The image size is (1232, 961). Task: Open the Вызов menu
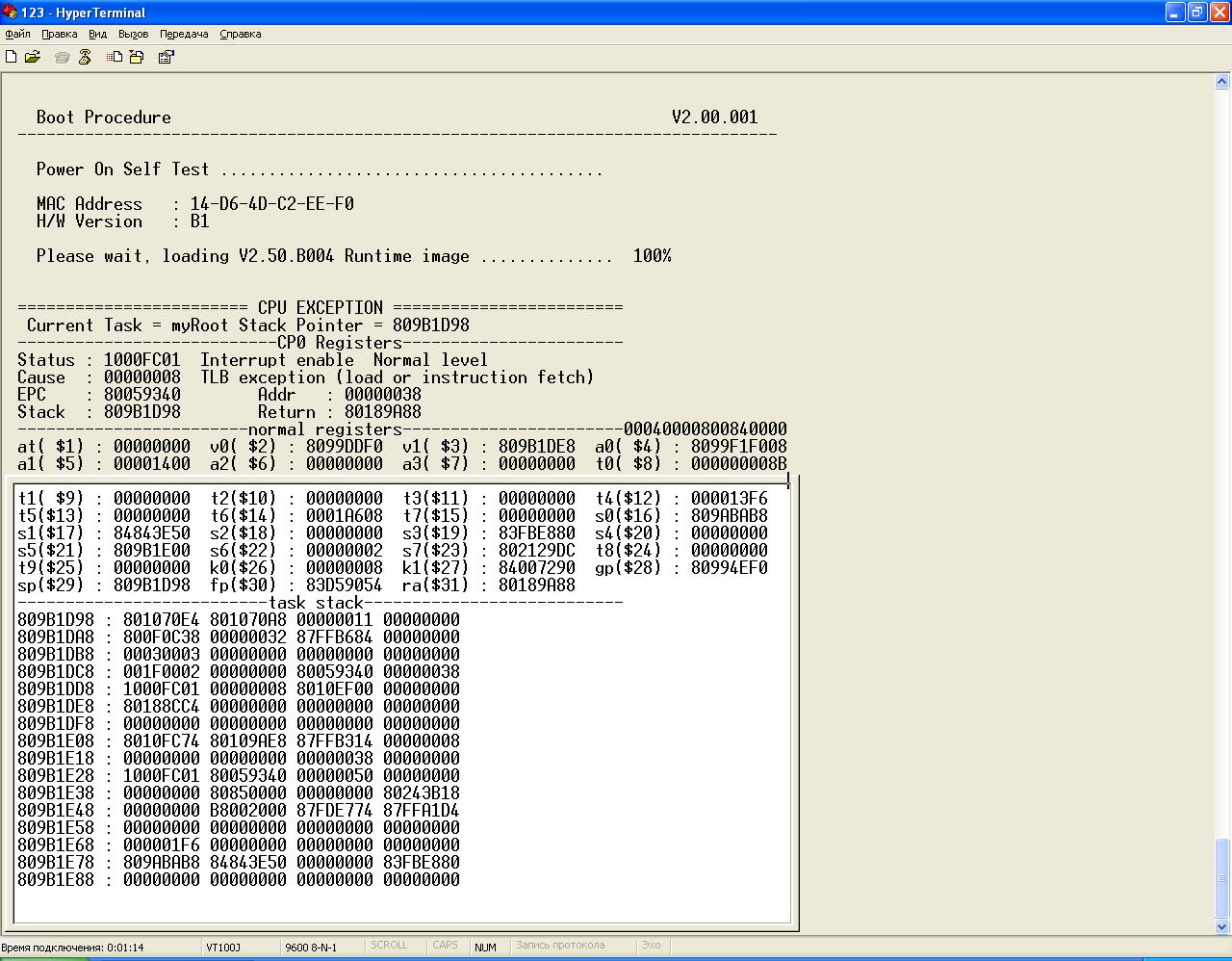133,34
